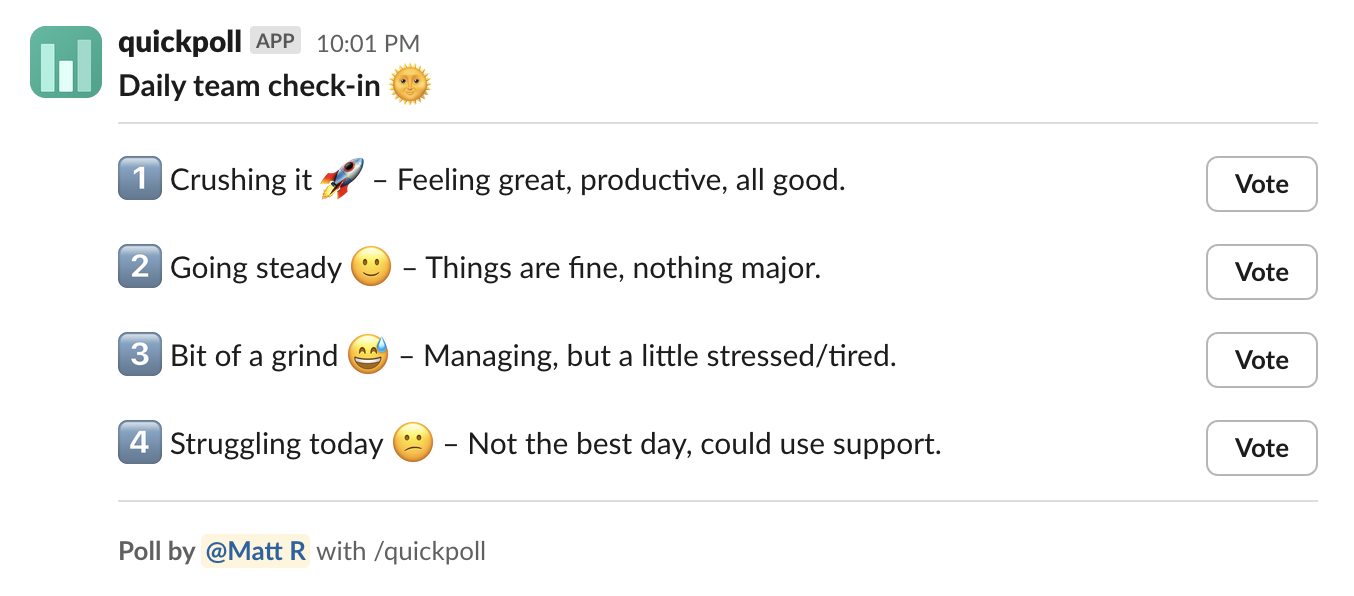Click the sun emoji in poll title

pyautogui.click(x=410, y=85)
